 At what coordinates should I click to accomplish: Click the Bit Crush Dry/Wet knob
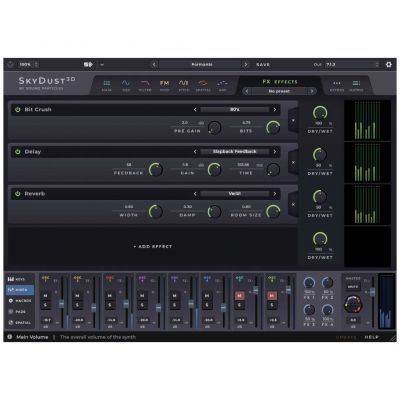[x=320, y=113]
